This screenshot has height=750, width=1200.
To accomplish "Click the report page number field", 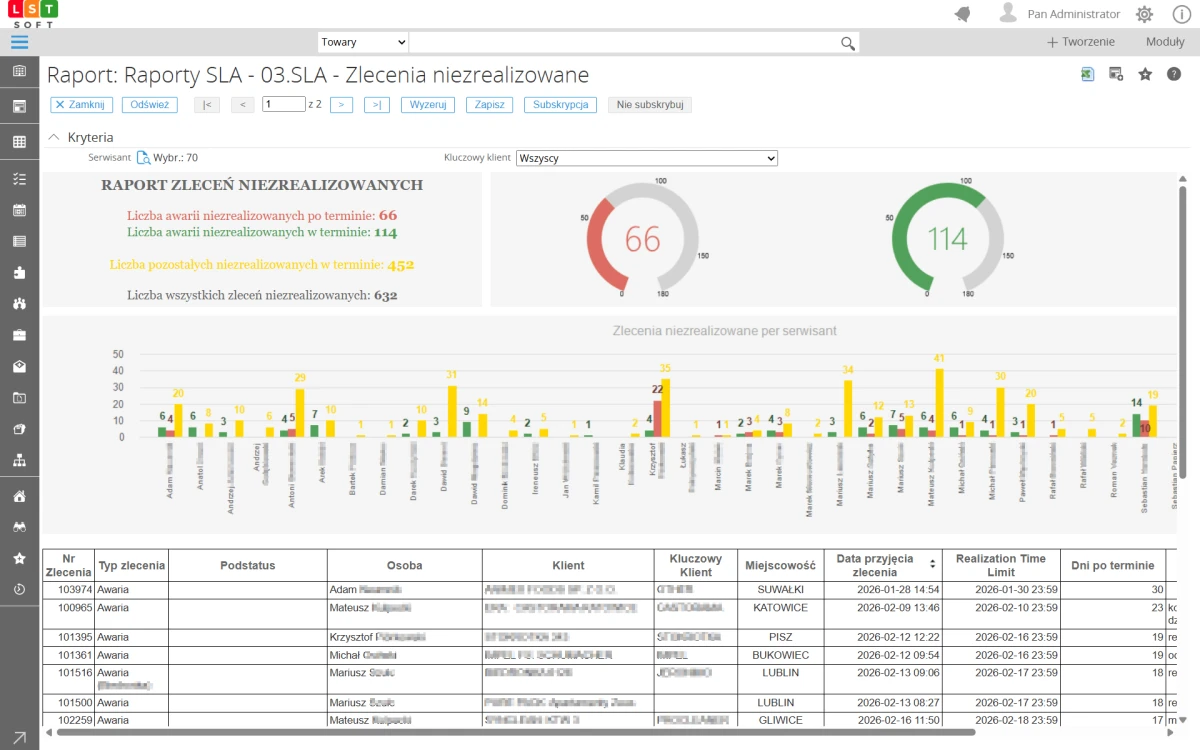I will 283,104.
